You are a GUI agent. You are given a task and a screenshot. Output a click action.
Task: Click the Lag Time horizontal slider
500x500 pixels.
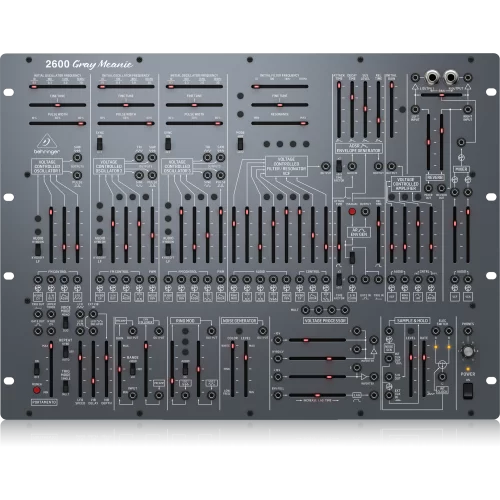pos(317,395)
